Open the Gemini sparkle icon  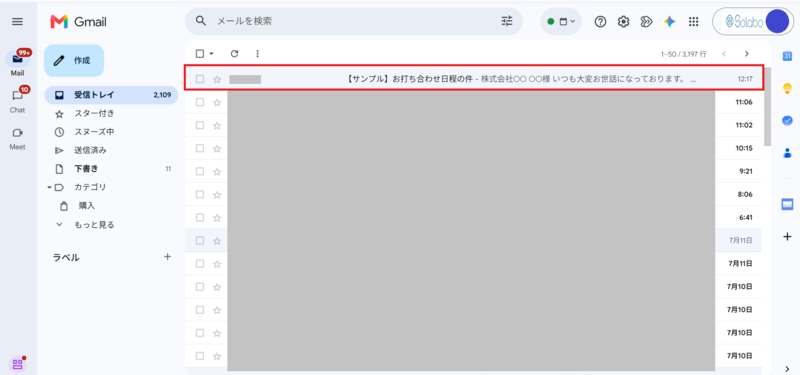click(669, 21)
